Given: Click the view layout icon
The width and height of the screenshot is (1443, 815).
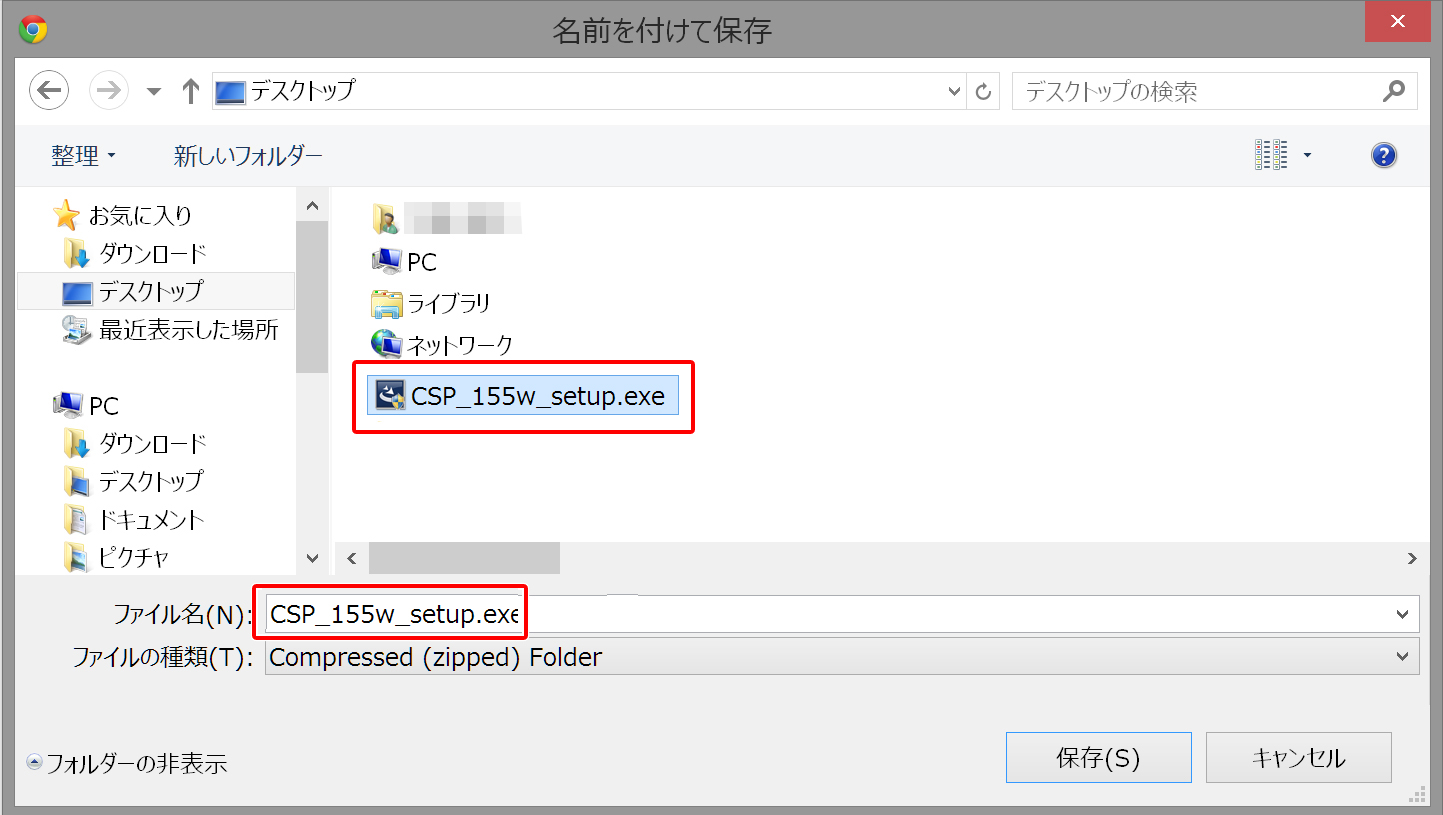Looking at the screenshot, I should (1271, 155).
